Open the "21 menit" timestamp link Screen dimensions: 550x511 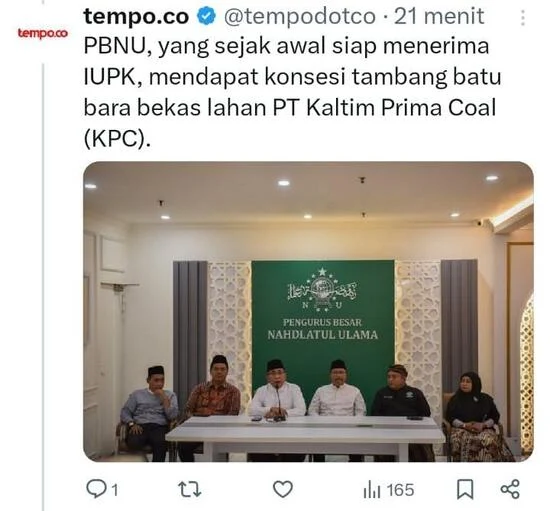[x=439, y=16]
